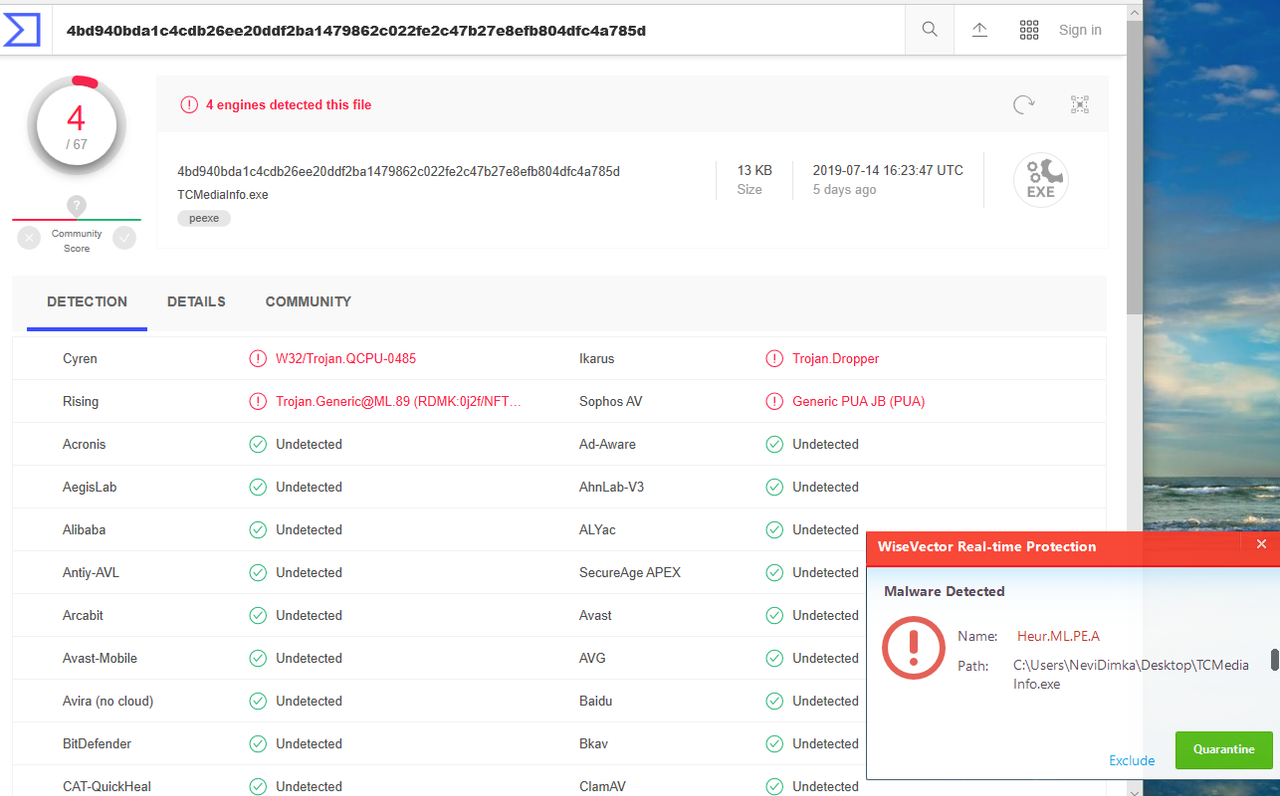This screenshot has height=796, width=1280.
Task: Click Ad-Aware undetected check icon
Action: 774,444
